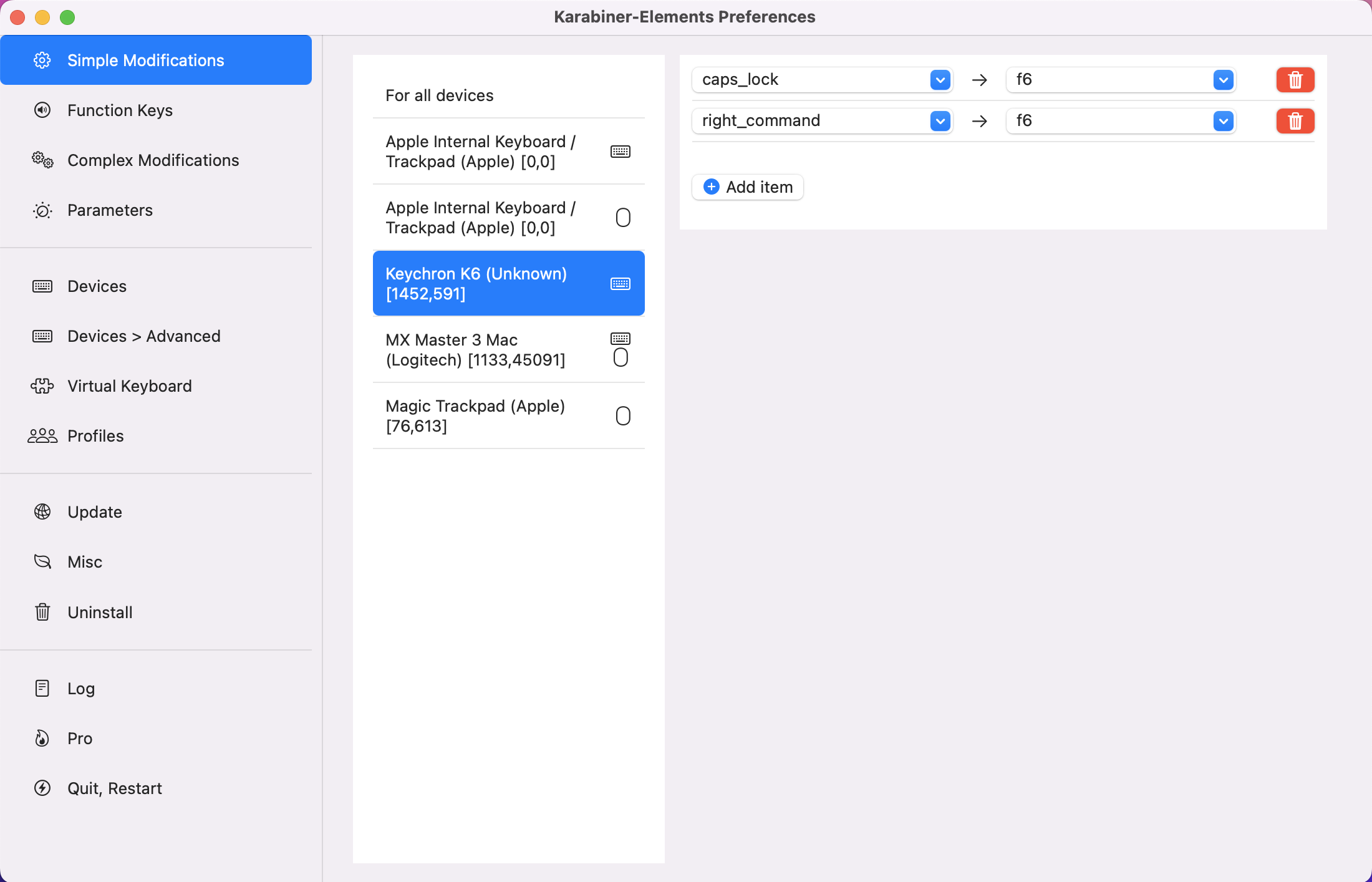Expand the f6 target dropdown for right_command
This screenshot has height=882, width=1372.
click(1223, 121)
